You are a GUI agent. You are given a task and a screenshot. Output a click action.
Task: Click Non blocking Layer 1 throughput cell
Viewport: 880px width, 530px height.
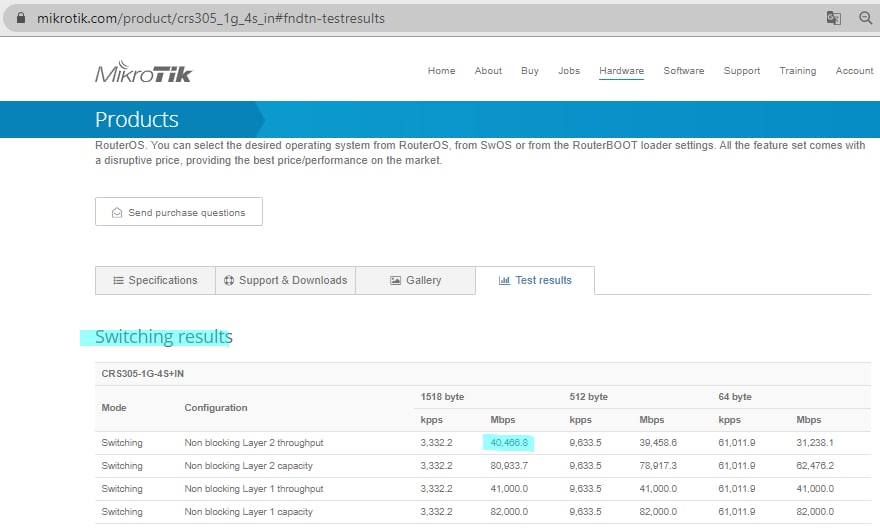(x=254, y=489)
